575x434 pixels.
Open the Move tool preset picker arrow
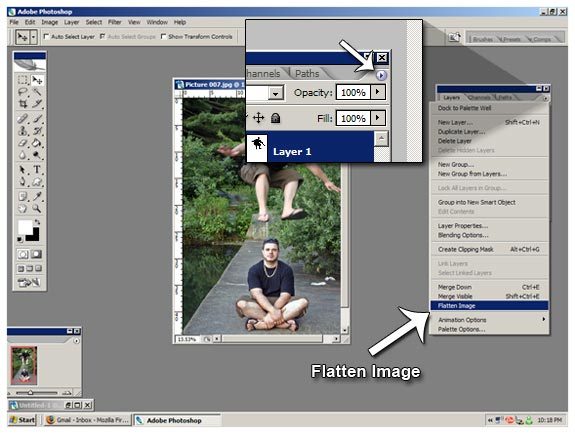tap(33, 37)
